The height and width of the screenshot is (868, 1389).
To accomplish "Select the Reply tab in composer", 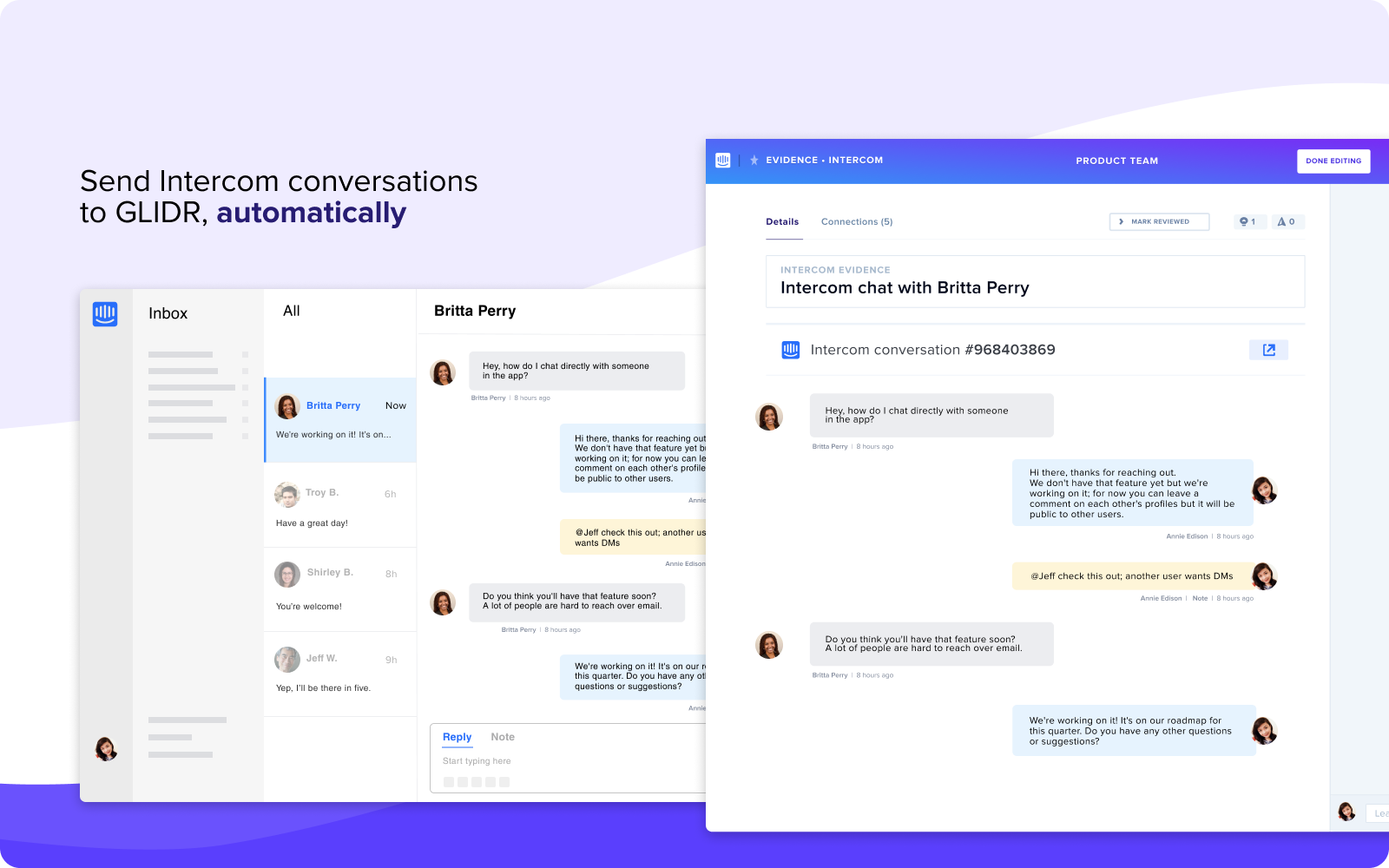I will coord(457,737).
